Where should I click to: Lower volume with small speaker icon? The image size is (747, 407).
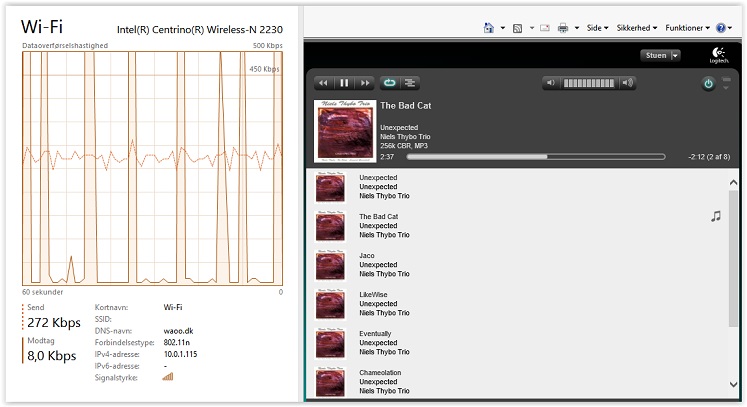coord(551,83)
